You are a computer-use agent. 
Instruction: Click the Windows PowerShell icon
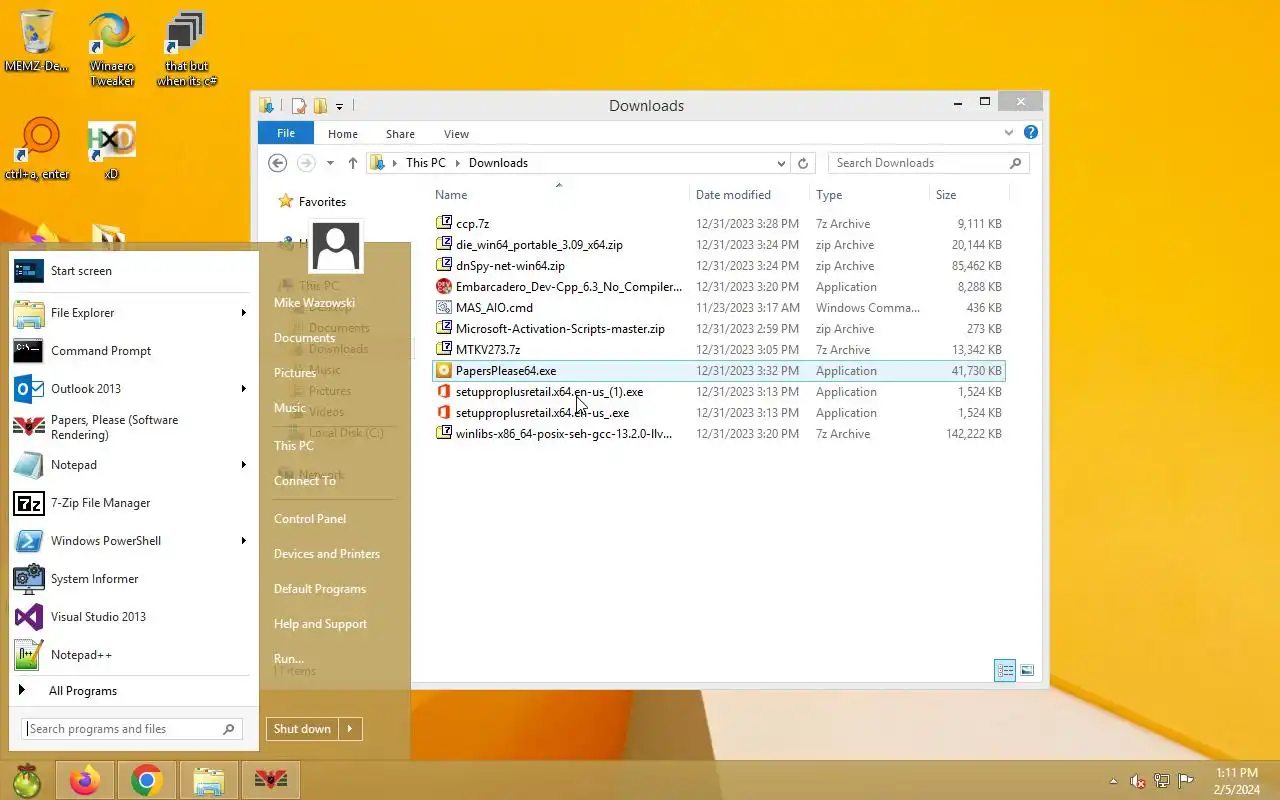tap(28, 541)
